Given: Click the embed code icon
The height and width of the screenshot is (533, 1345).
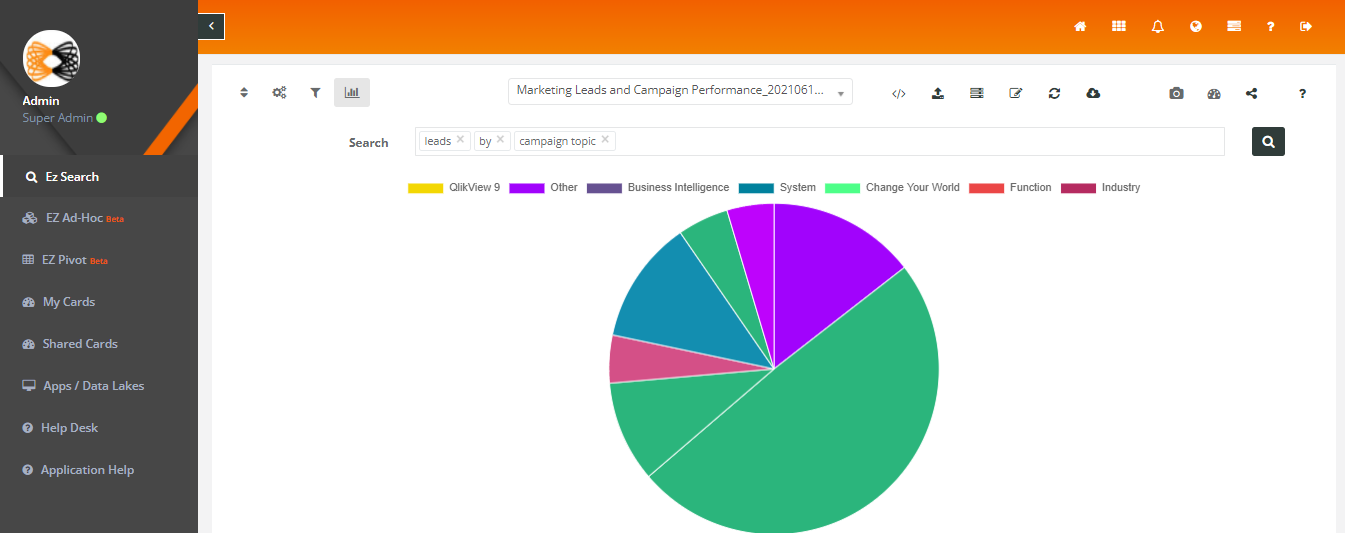Looking at the screenshot, I should coord(898,93).
